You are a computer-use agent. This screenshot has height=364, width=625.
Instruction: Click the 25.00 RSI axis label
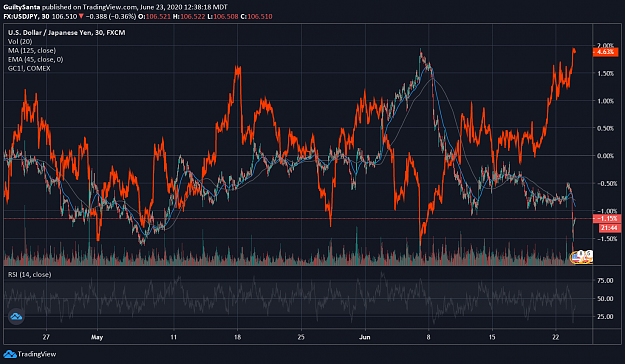[605, 317]
